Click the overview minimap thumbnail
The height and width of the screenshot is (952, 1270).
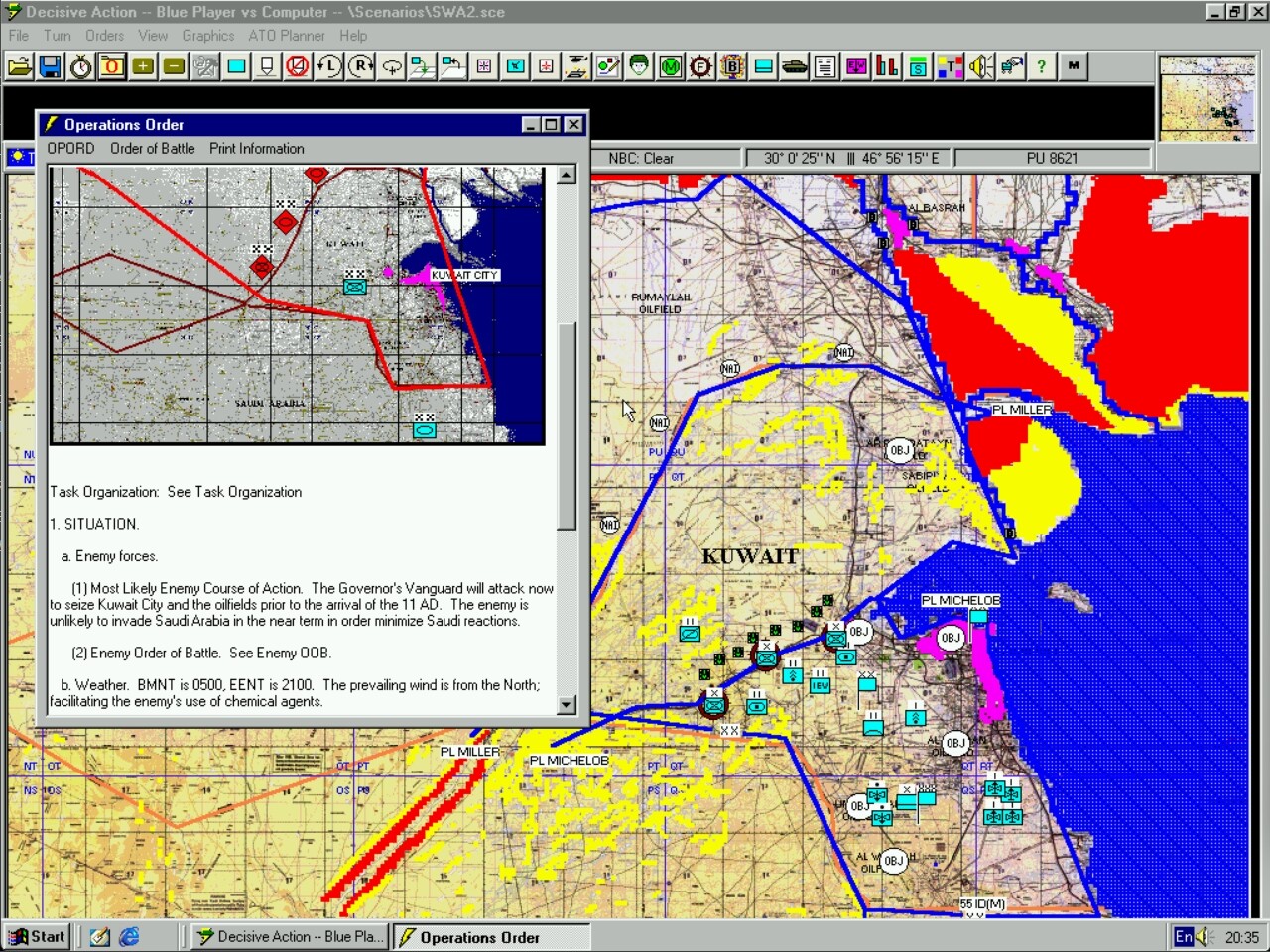[1206, 99]
